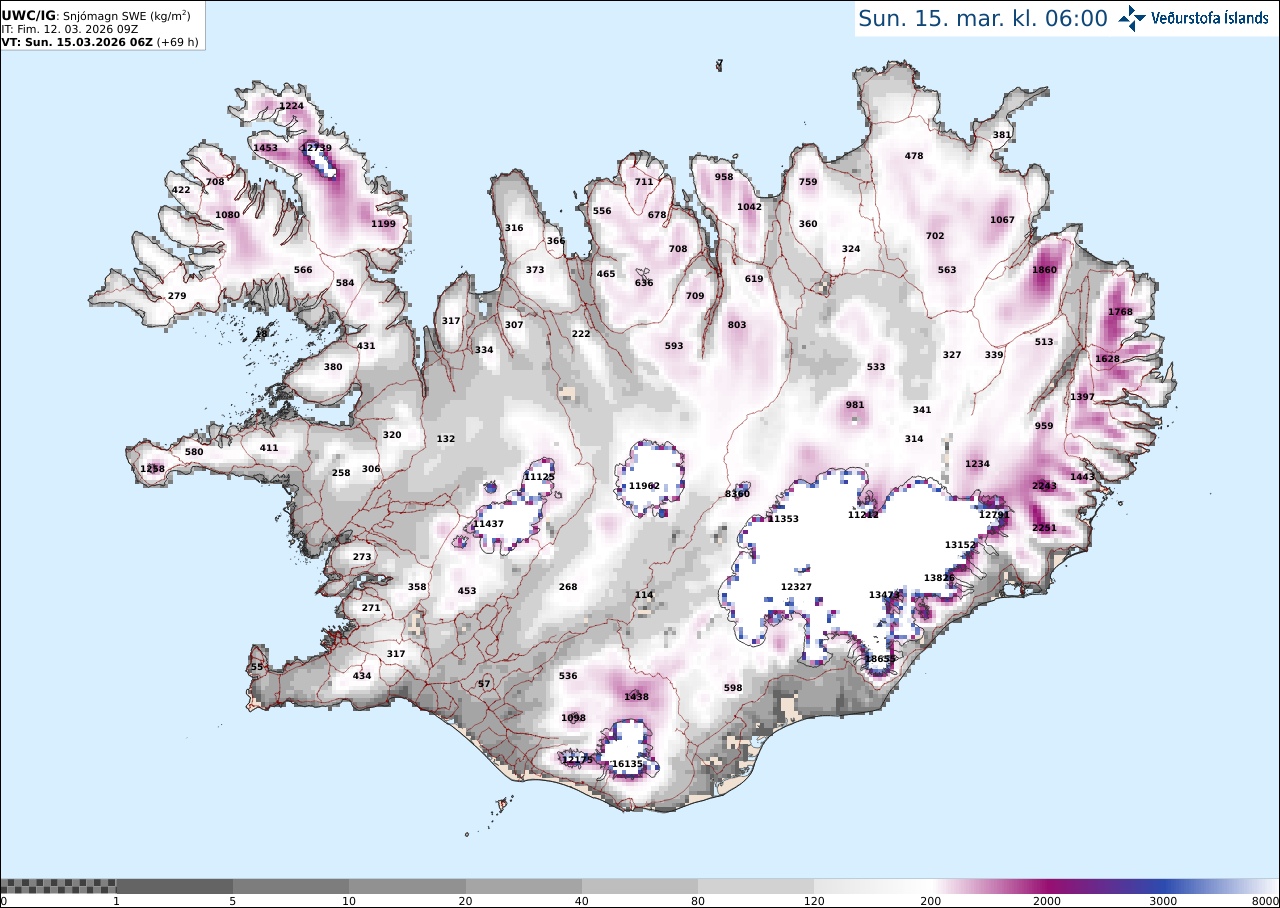Screen dimensions: 1280x908
Task: Click the map value '1768'
Action: point(1120,312)
